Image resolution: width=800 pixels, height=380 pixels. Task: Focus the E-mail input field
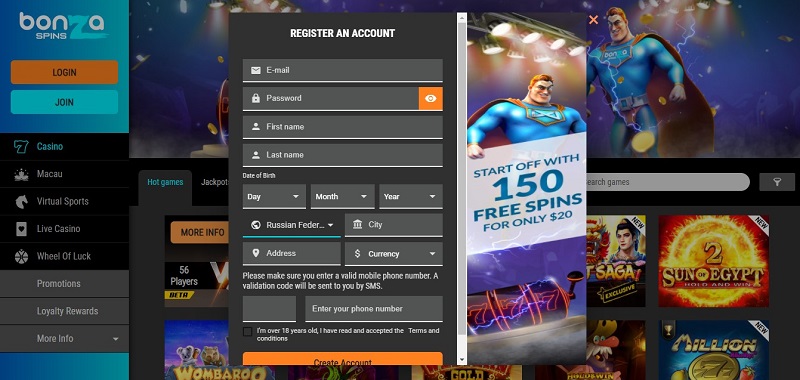pos(342,70)
